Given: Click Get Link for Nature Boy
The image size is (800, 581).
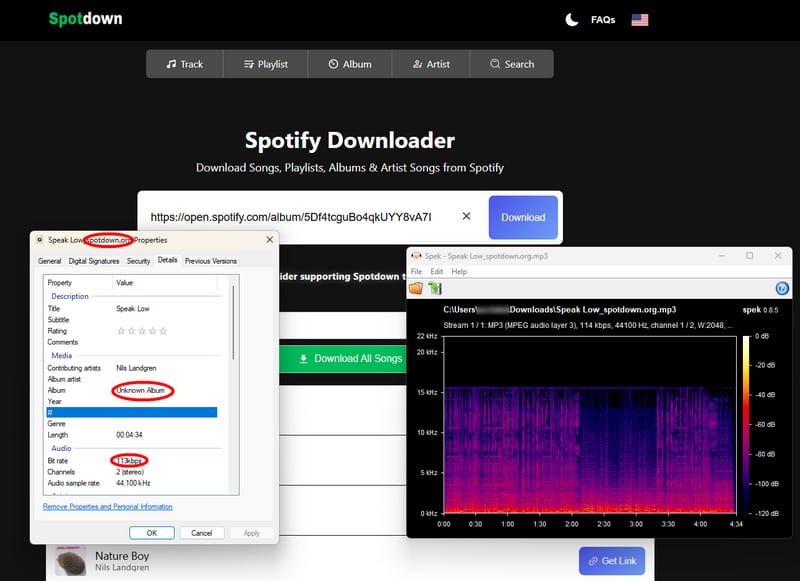Looking at the screenshot, I should click(x=612, y=561).
